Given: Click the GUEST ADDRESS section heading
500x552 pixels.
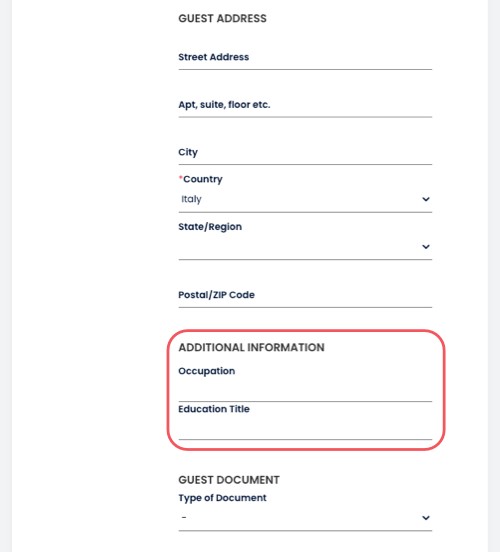Looking at the screenshot, I should tap(222, 18).
